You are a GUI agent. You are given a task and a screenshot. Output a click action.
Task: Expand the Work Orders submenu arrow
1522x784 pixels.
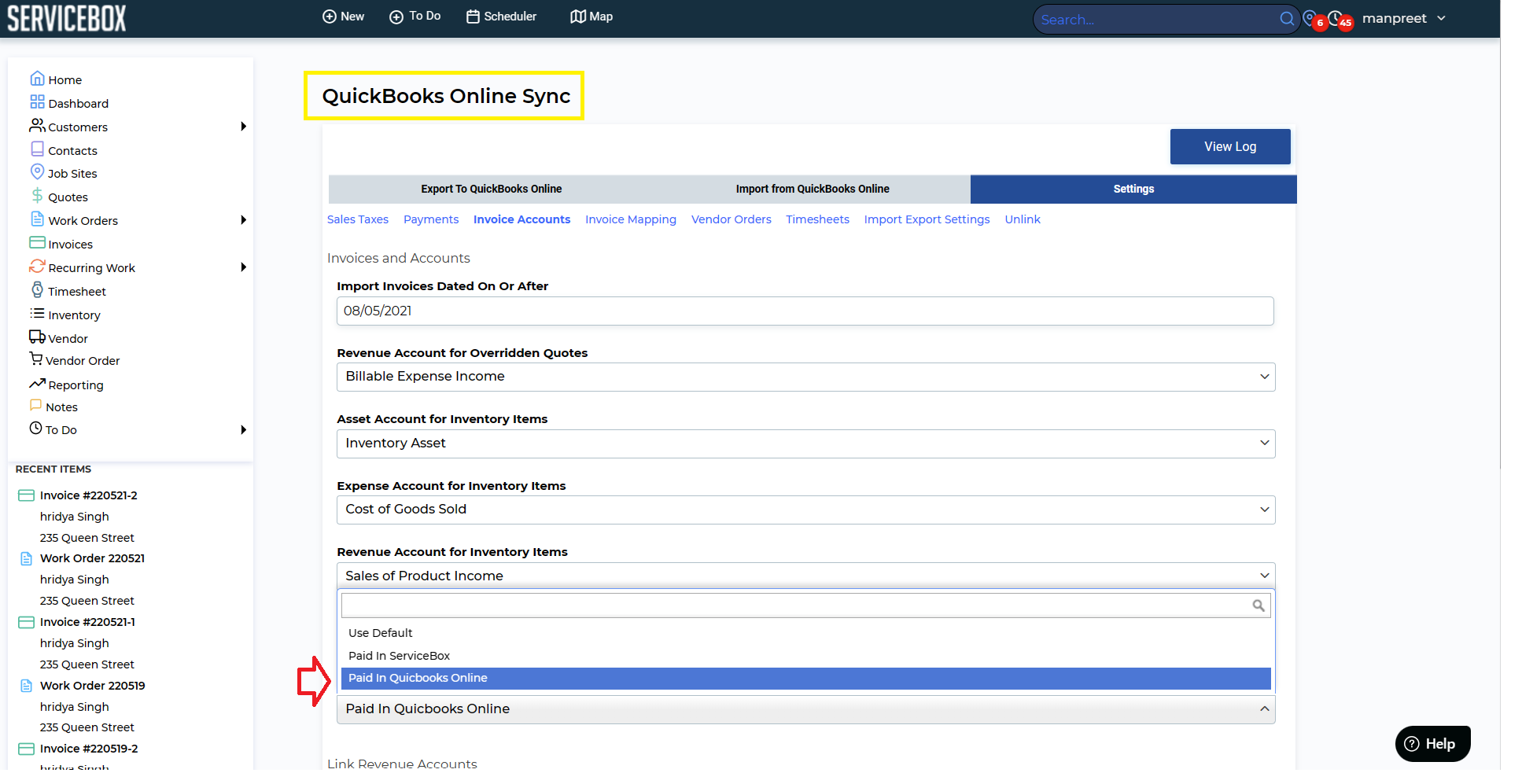(x=243, y=220)
